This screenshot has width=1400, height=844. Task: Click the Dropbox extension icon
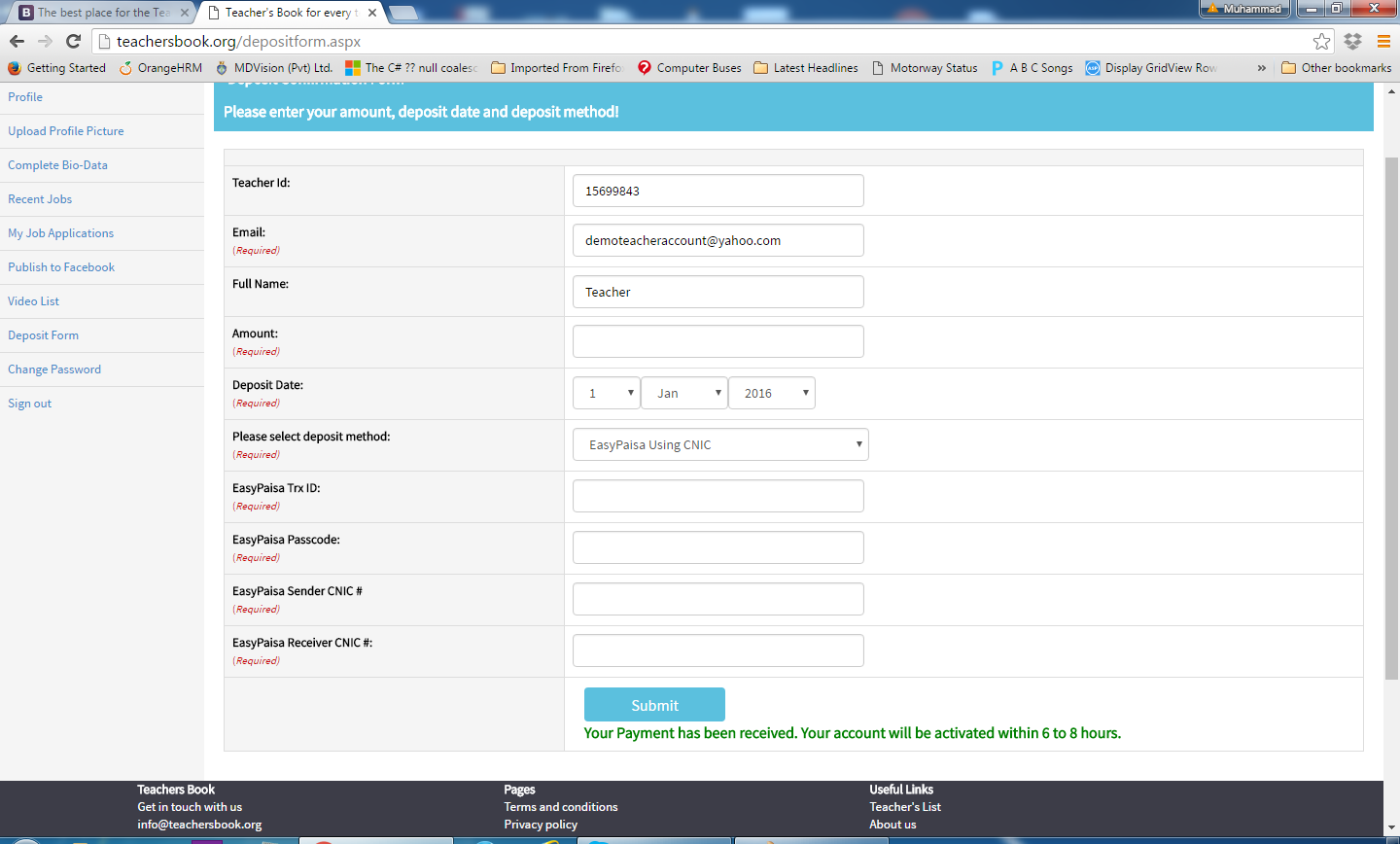coord(1352,43)
